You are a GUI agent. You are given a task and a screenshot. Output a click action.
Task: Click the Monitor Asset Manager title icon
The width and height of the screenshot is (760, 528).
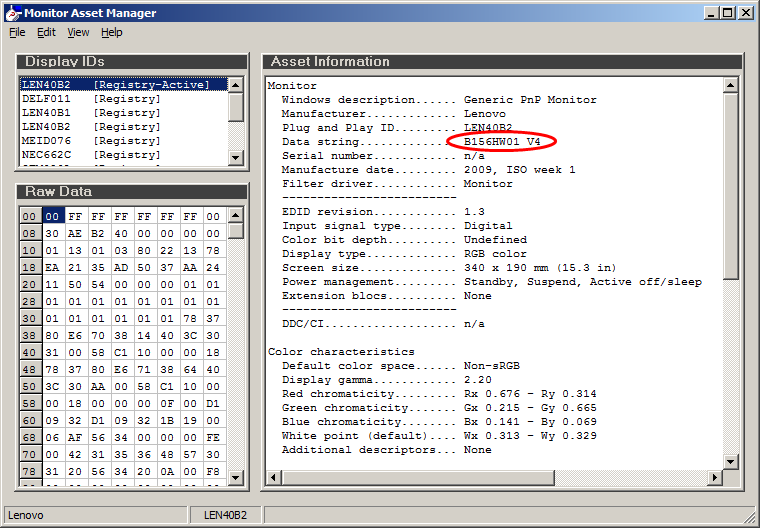pyautogui.click(x=13, y=13)
